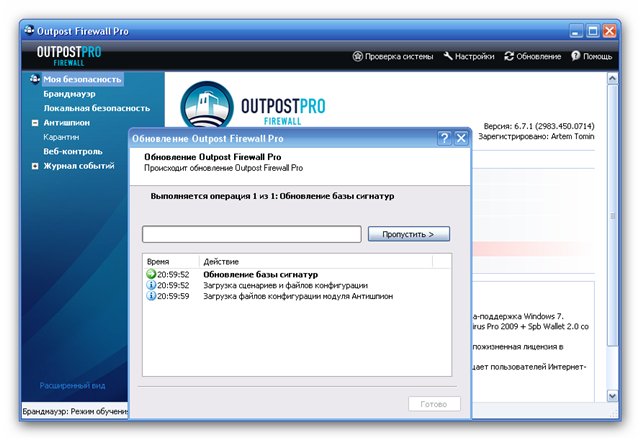The image size is (640, 440).
Task: Expand the Журнал событий tree node
Action: 35,166
